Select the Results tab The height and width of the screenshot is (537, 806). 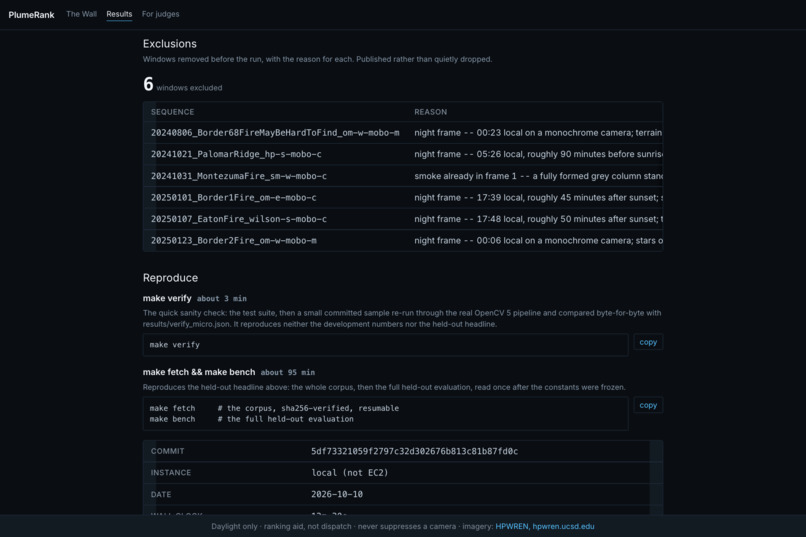(119, 14)
